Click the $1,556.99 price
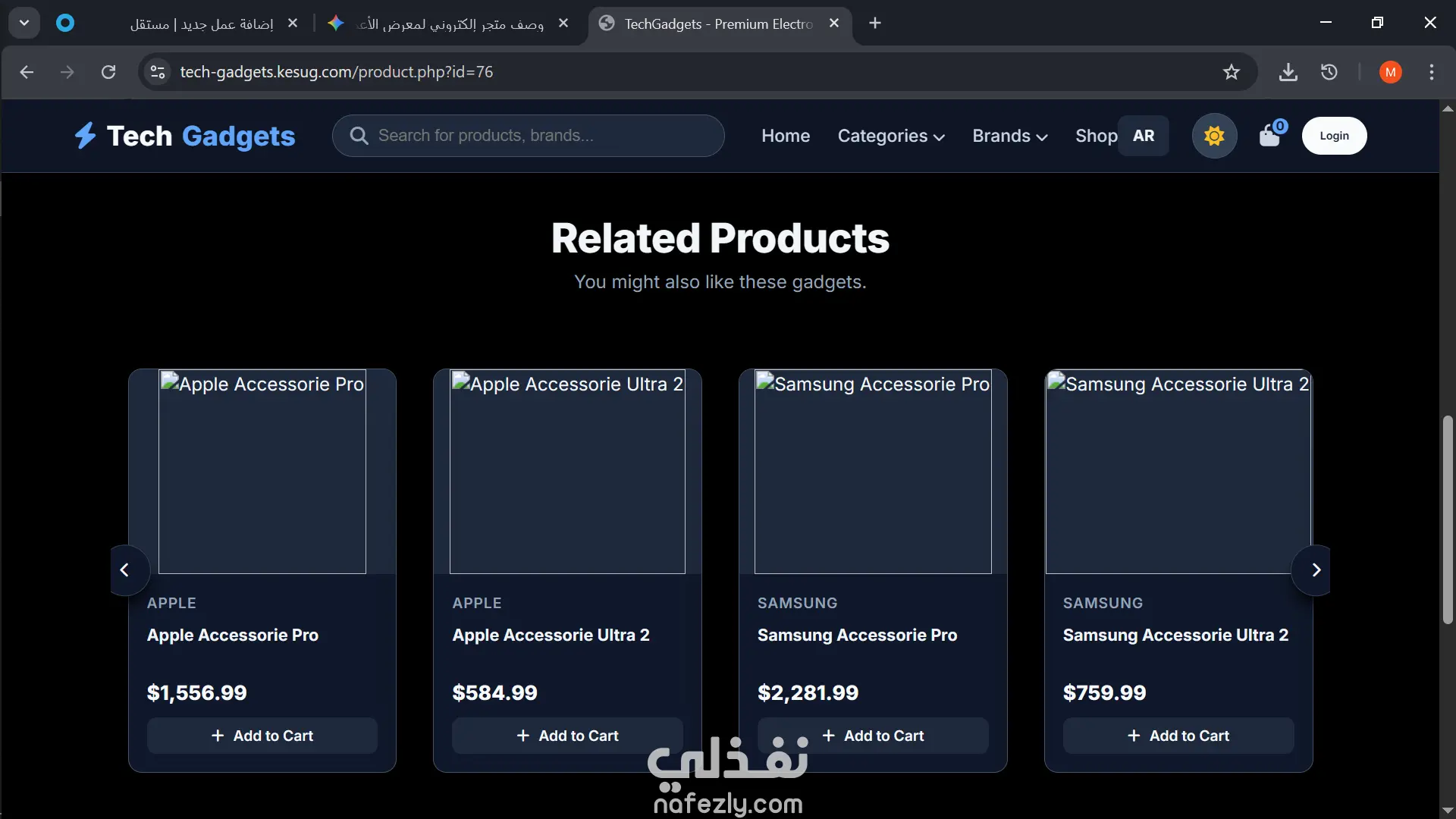 click(197, 692)
